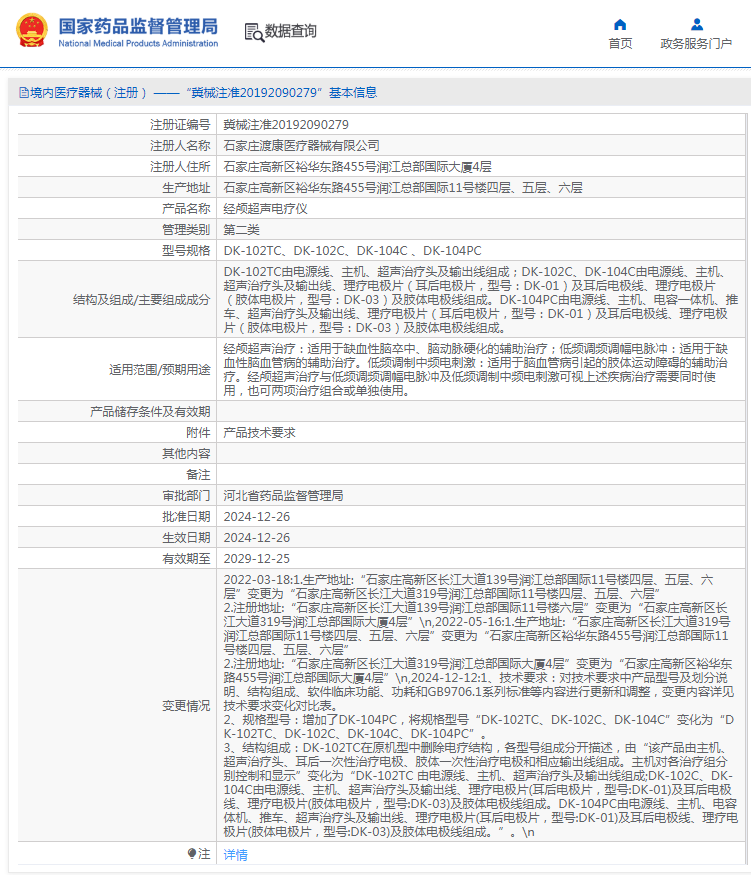The width and height of the screenshot is (751, 875).
Task: Click the 附件 row label
Action: pyautogui.click(x=198, y=432)
